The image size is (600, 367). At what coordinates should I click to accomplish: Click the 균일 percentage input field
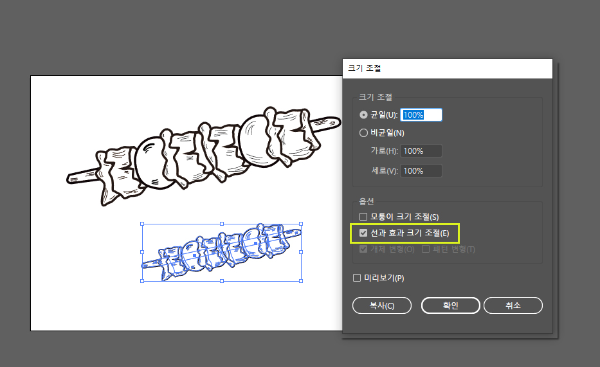click(x=421, y=115)
